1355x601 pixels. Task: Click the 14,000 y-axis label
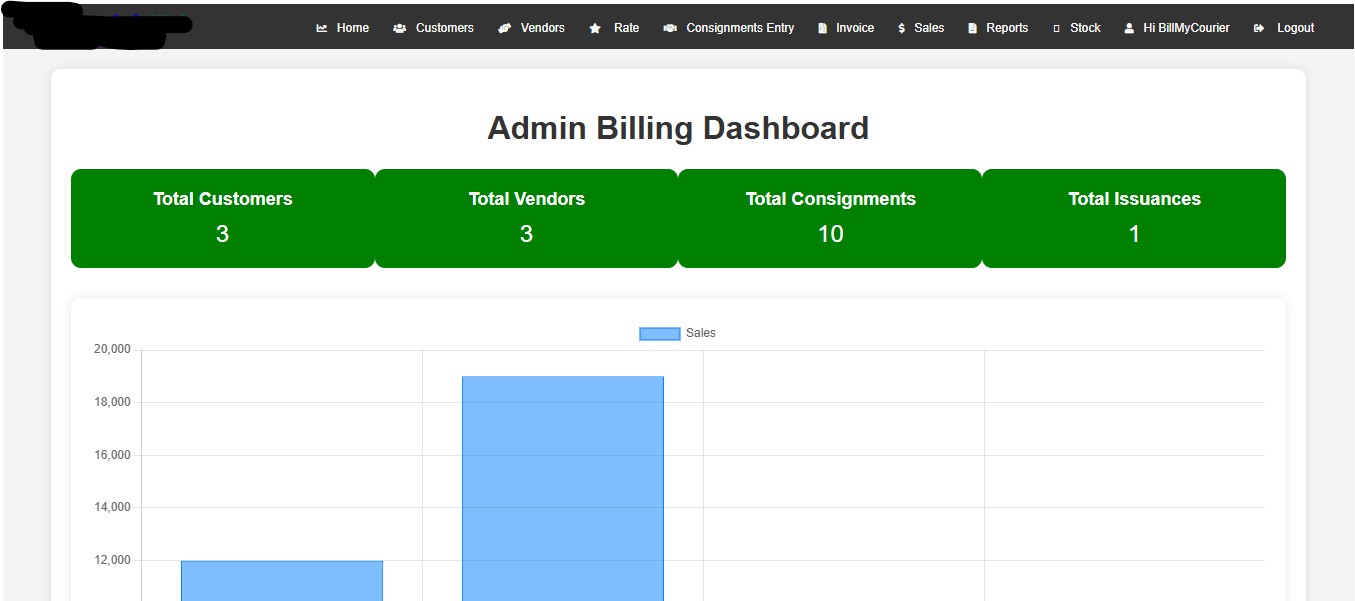click(113, 507)
